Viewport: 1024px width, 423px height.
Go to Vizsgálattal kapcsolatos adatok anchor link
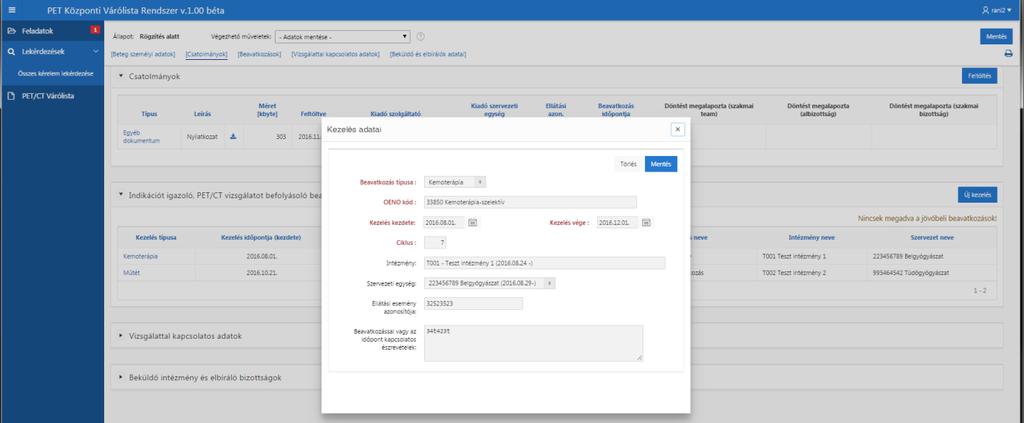point(335,54)
